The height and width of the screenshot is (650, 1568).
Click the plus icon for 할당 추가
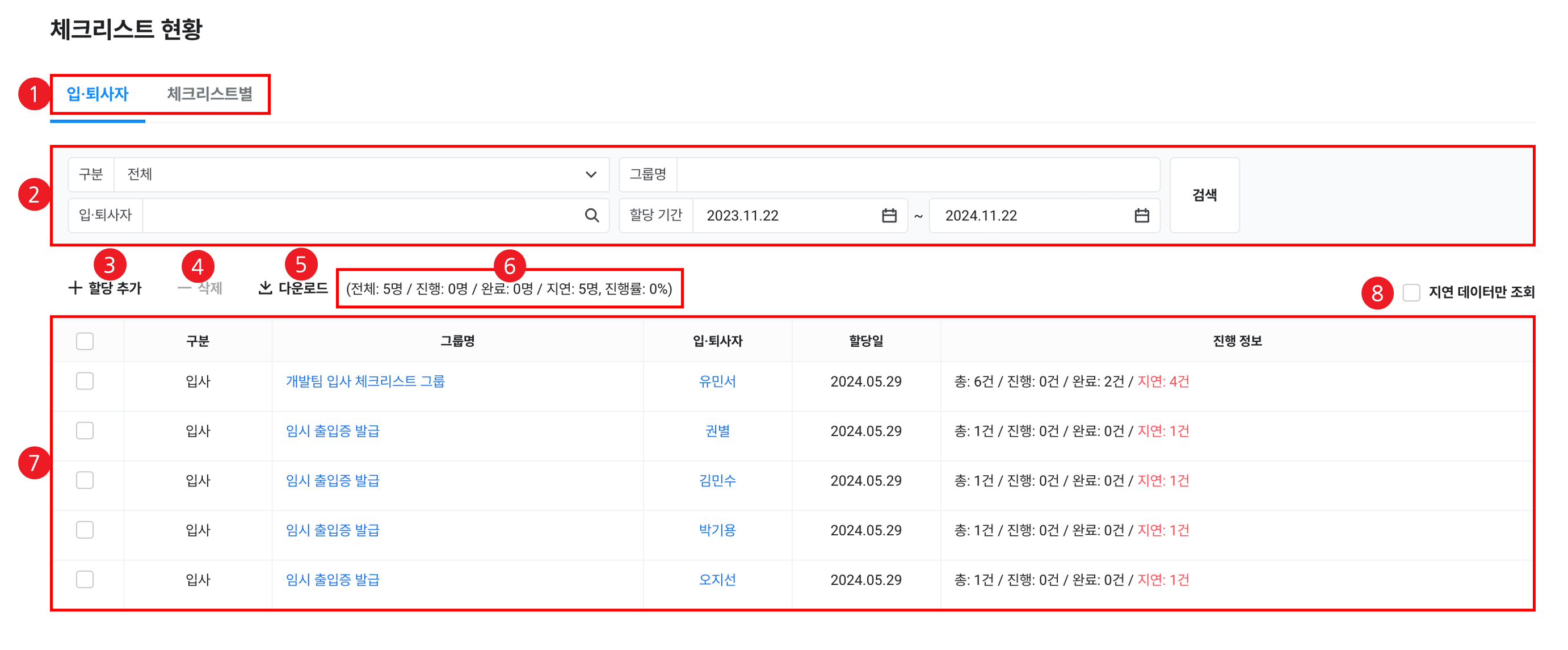(x=75, y=288)
